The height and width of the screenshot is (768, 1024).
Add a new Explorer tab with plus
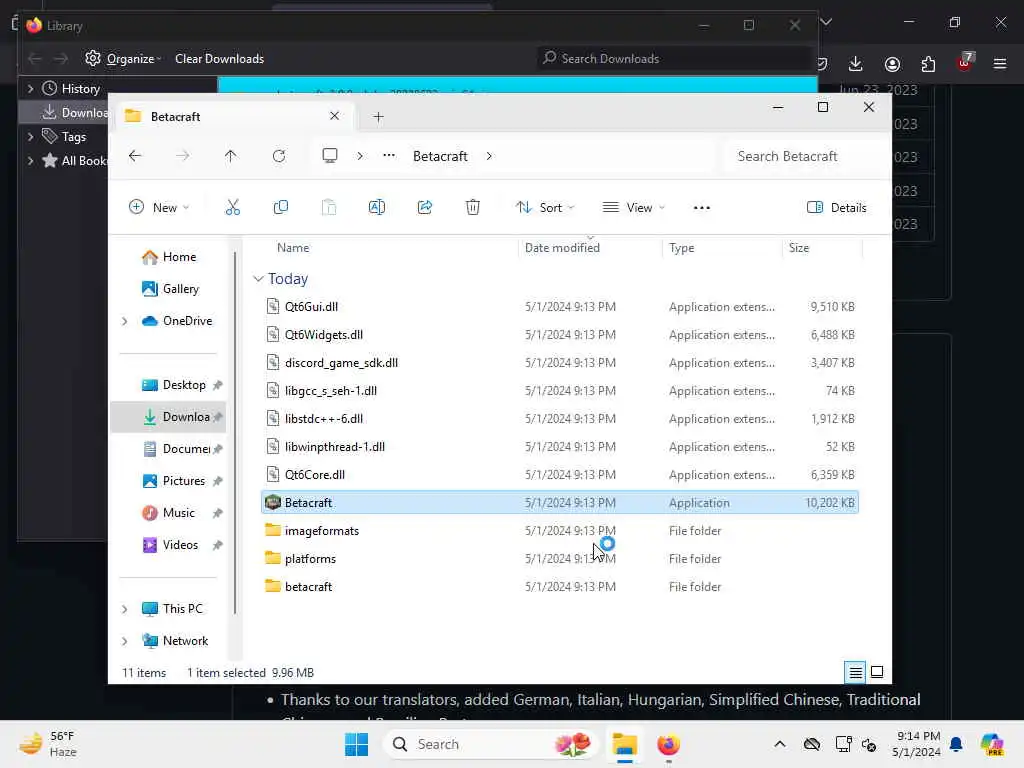[378, 117]
